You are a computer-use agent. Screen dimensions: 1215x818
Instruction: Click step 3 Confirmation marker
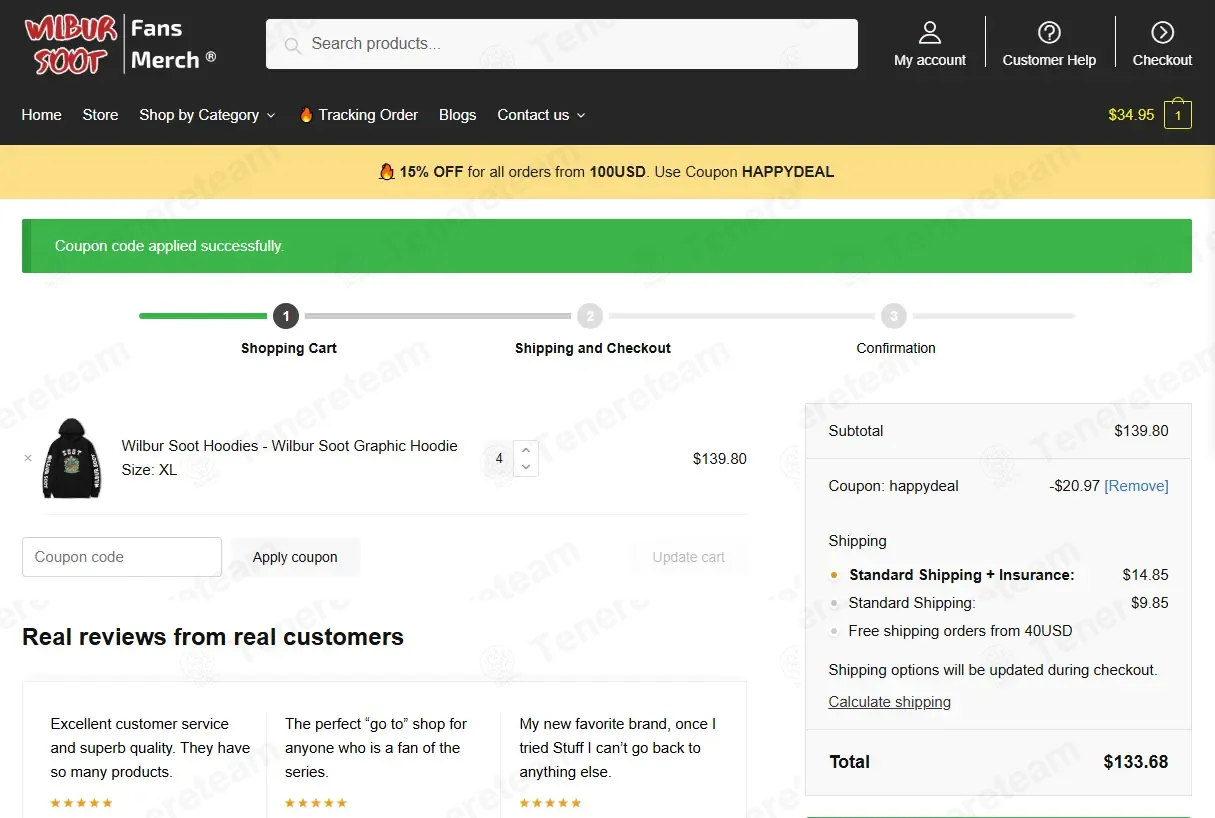[x=894, y=316]
